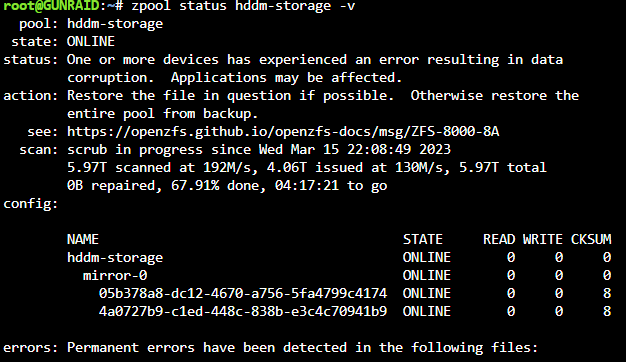Screen dimensions: 626x362
Task: Click the device ID starting with 05b378a8
Action: click(x=243, y=293)
